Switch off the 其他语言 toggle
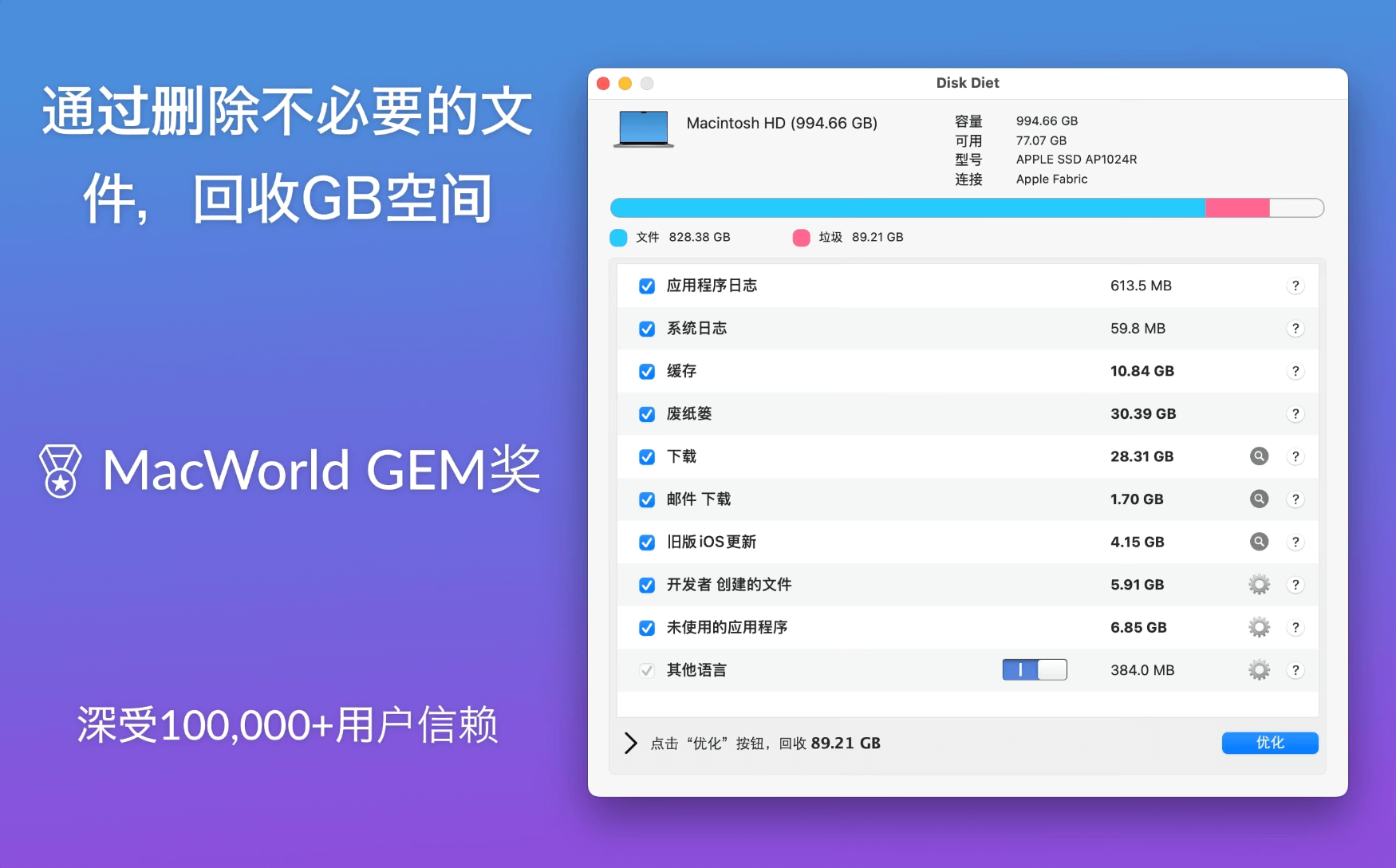 [1035, 669]
